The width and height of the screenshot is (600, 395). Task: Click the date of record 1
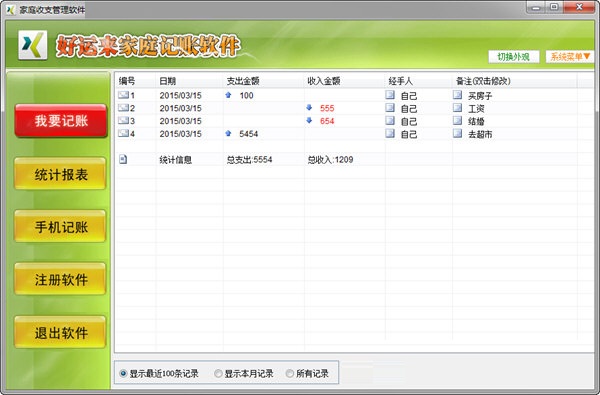[x=181, y=95]
